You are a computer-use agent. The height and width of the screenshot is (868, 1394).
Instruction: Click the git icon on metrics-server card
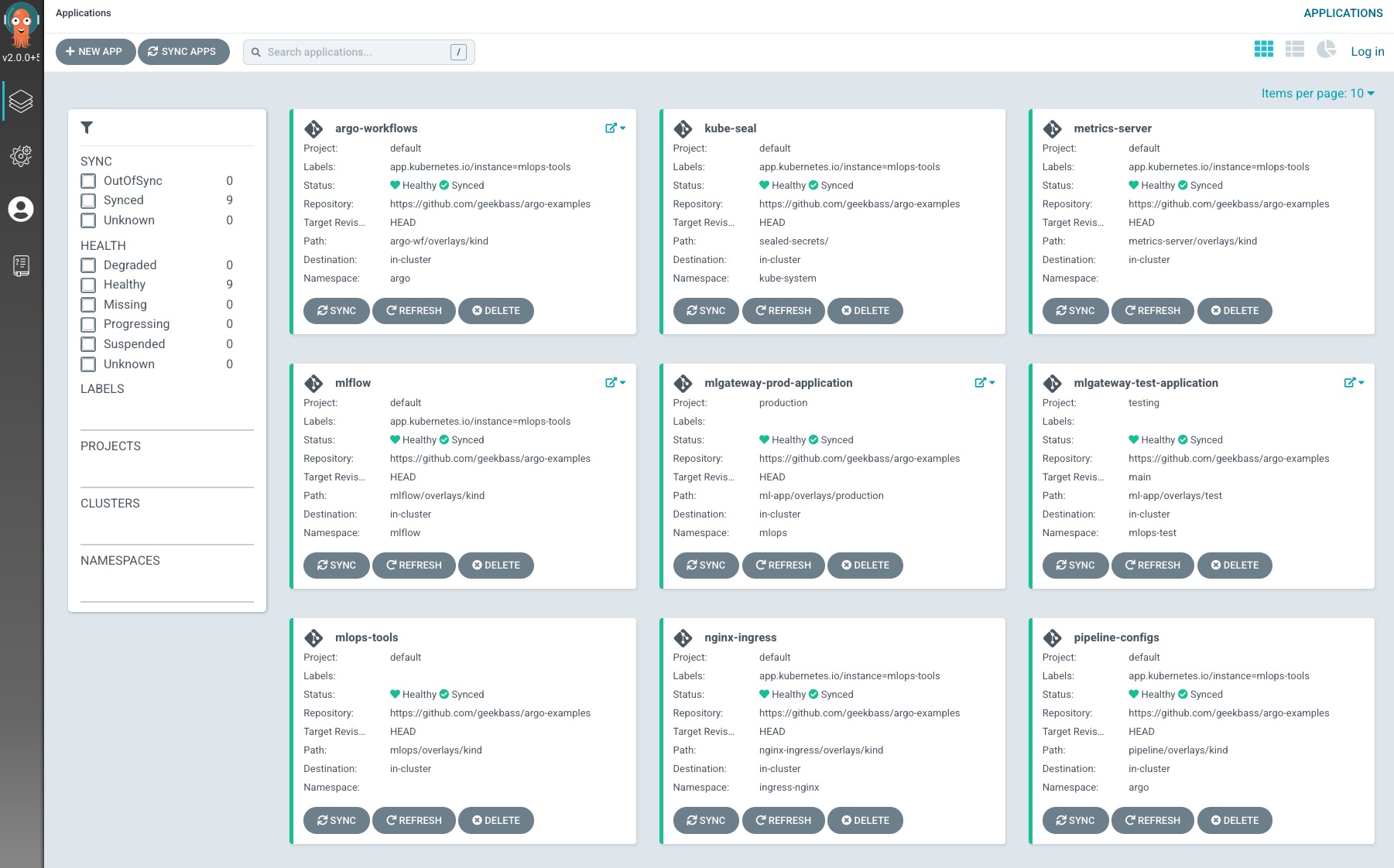point(1052,128)
